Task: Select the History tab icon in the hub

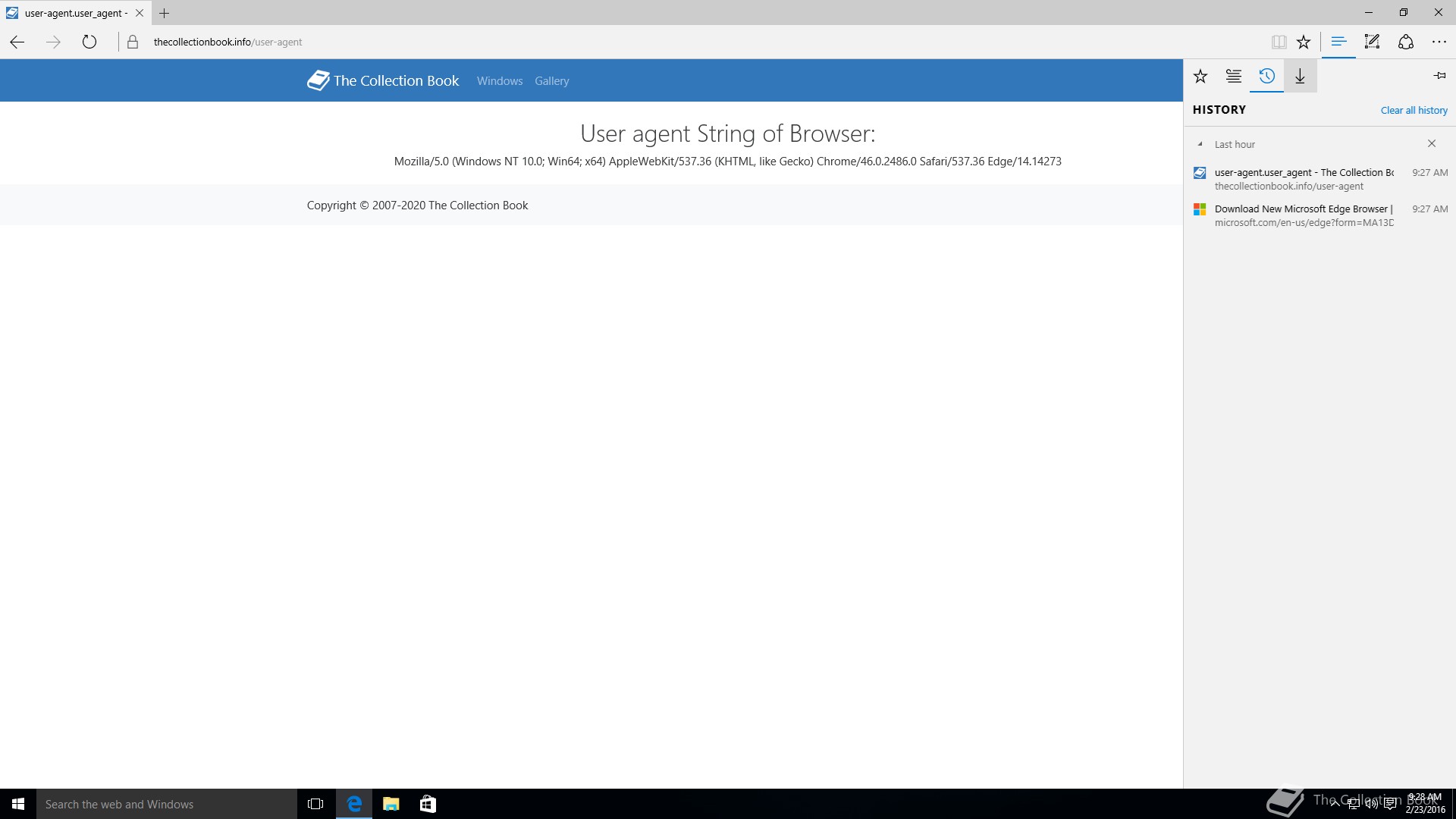Action: tap(1266, 76)
